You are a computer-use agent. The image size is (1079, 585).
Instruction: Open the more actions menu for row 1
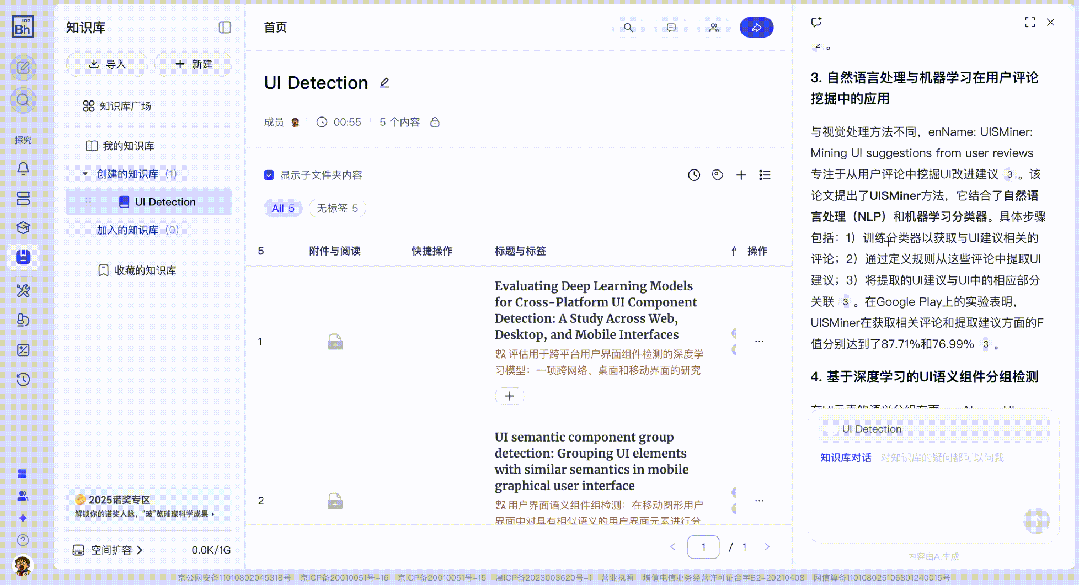tap(759, 342)
